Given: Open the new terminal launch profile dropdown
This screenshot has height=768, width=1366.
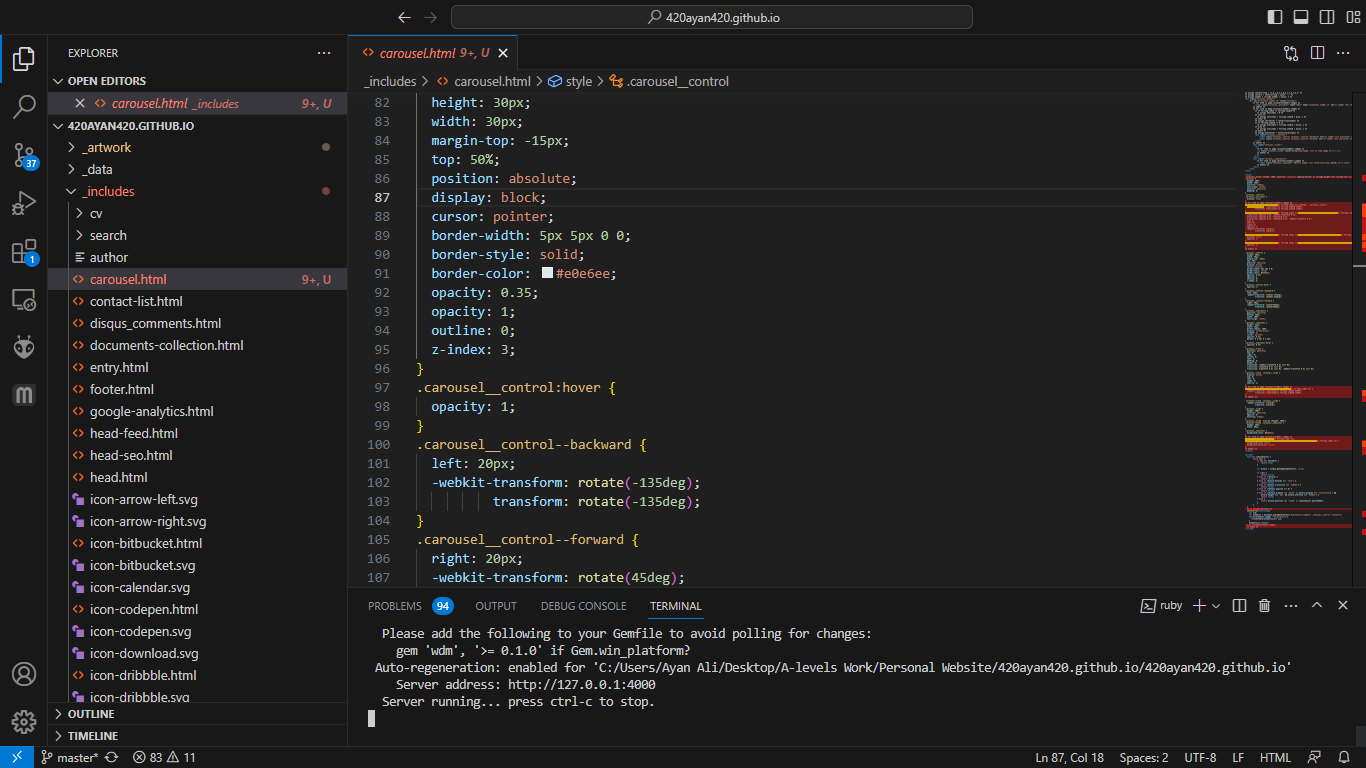Looking at the screenshot, I should pos(1216,606).
